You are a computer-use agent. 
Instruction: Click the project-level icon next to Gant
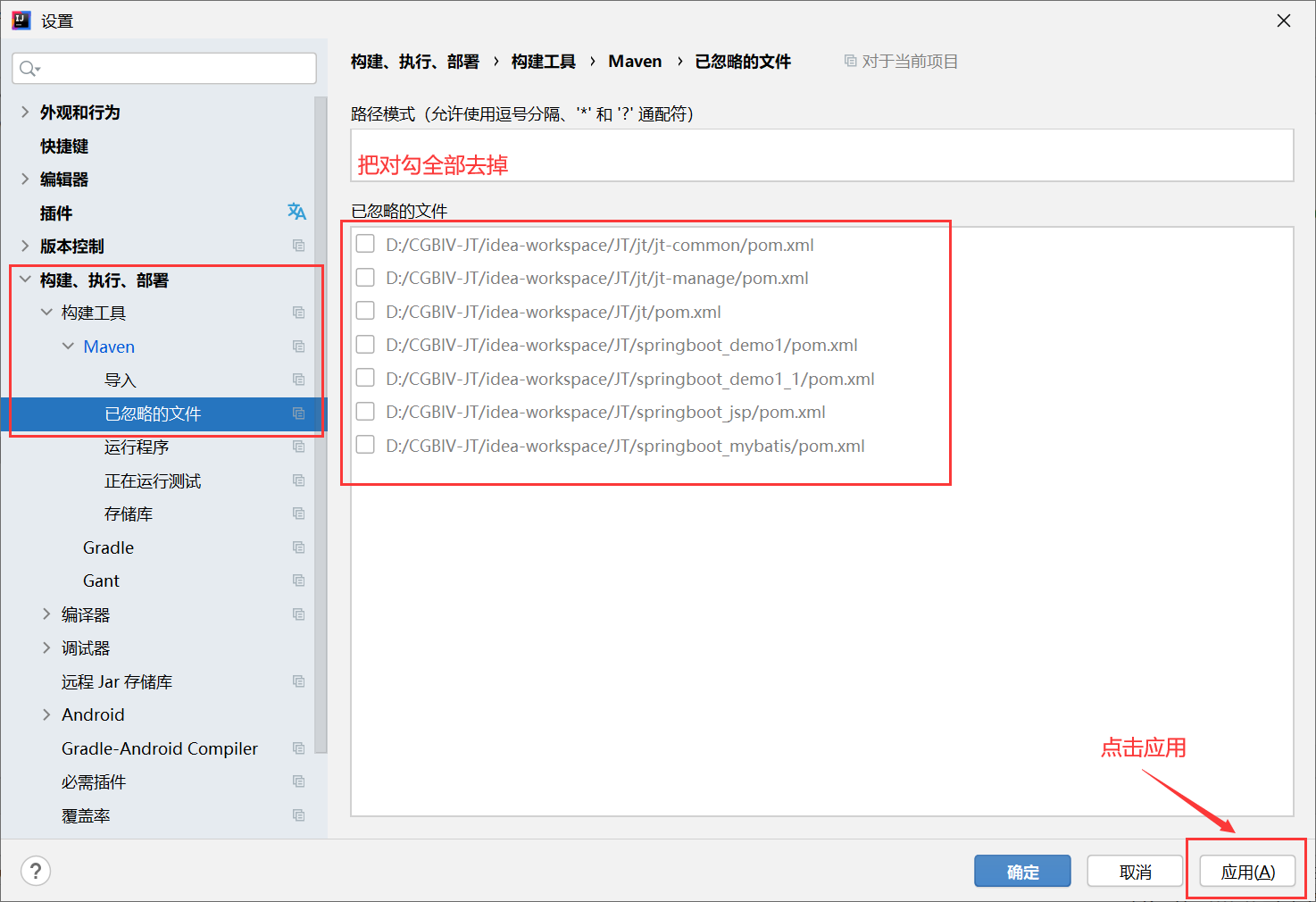click(x=299, y=580)
